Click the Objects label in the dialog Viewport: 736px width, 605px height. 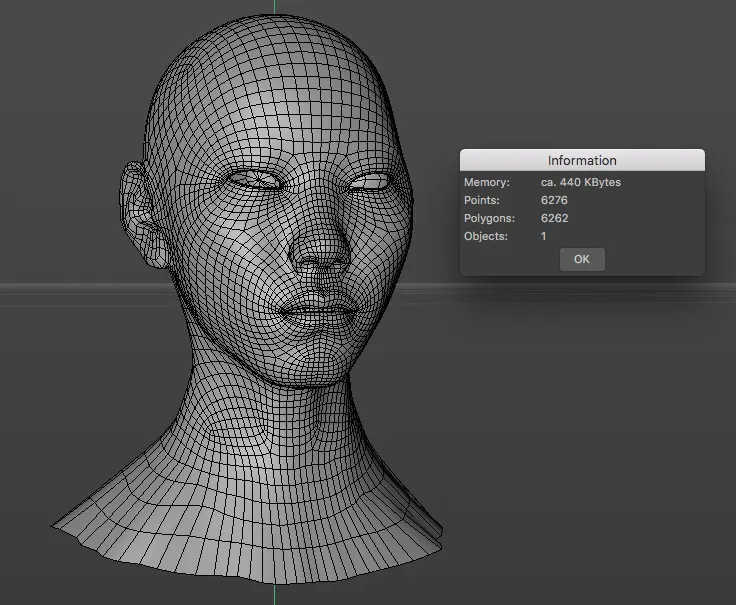pyautogui.click(x=486, y=236)
